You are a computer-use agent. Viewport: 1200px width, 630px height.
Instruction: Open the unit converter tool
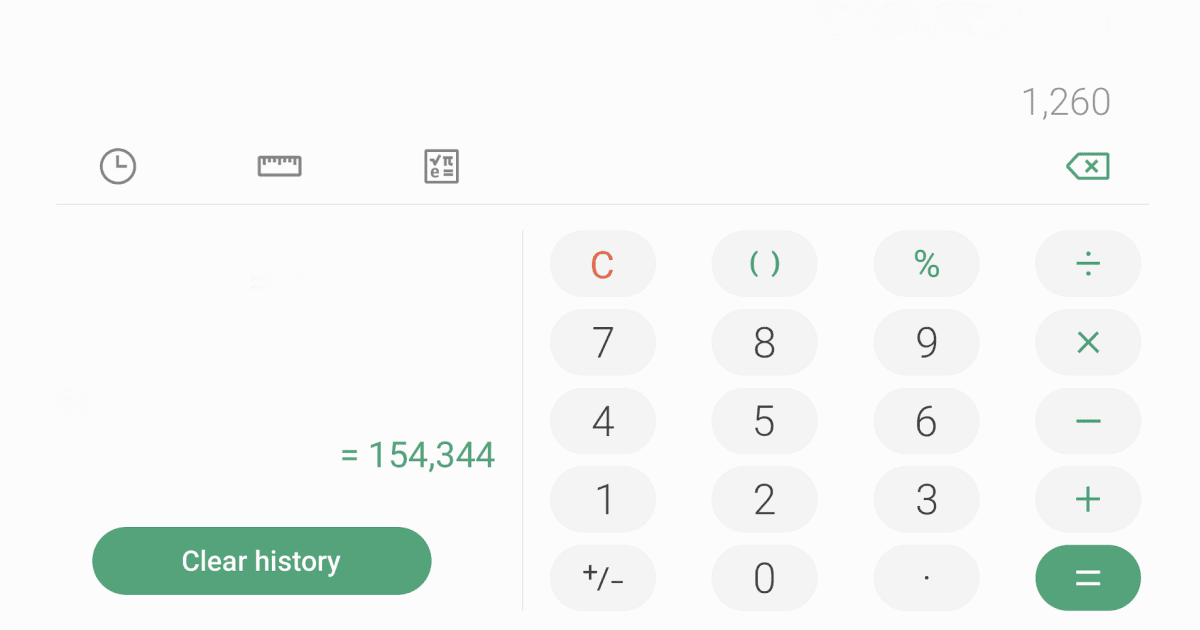279,166
